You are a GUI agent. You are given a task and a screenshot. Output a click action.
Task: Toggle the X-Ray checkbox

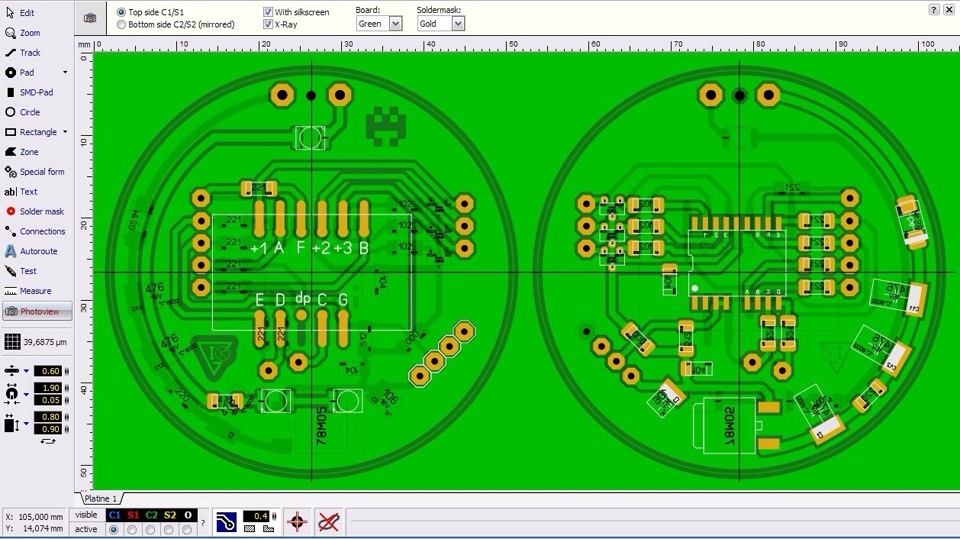point(268,24)
